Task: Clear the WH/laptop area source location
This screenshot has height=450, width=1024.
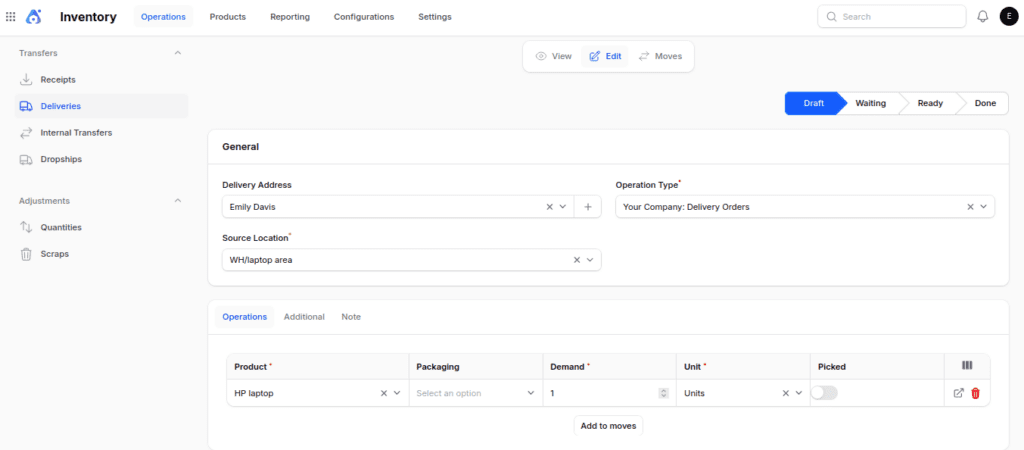Action: [577, 260]
